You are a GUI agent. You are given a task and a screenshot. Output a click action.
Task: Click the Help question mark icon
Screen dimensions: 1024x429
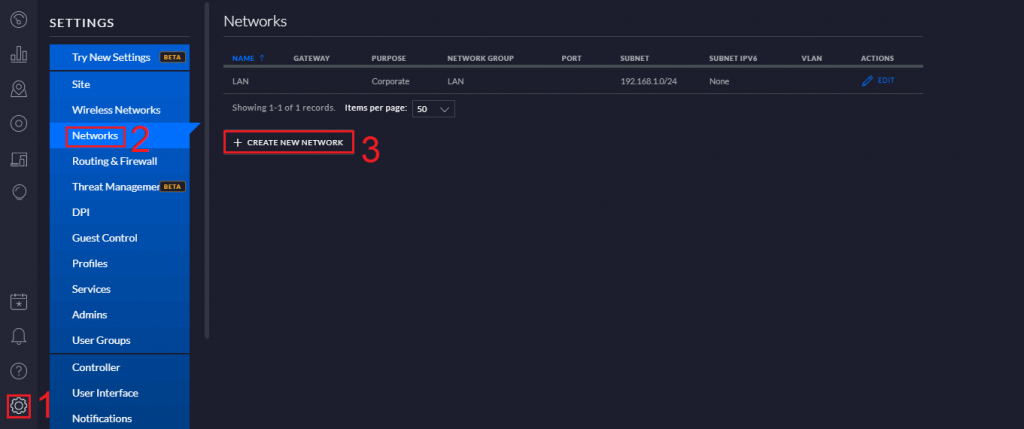(18, 371)
